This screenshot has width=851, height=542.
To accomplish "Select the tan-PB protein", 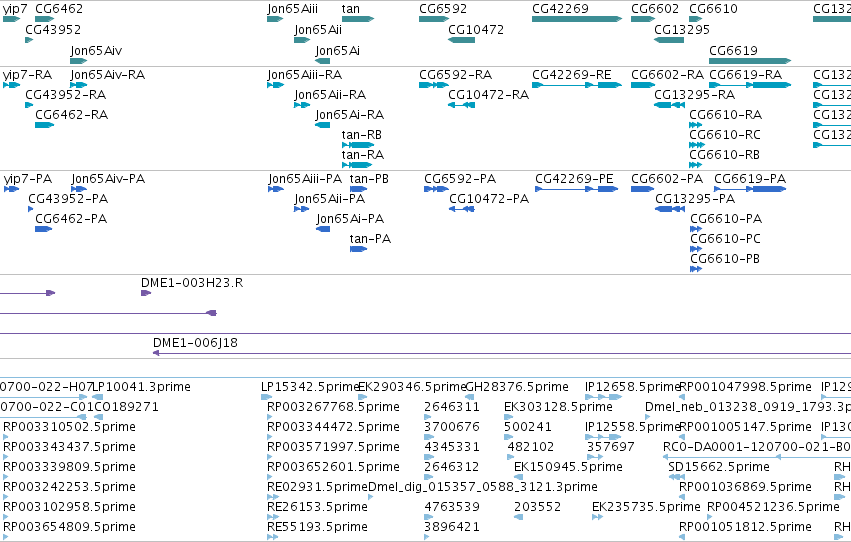I will 358,189.
